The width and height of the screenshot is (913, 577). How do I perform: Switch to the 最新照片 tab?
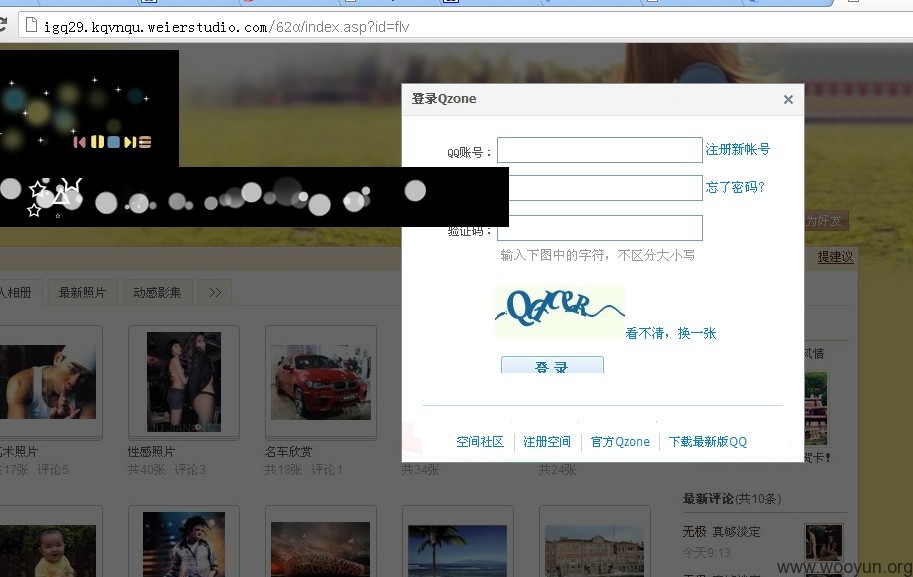(x=82, y=292)
